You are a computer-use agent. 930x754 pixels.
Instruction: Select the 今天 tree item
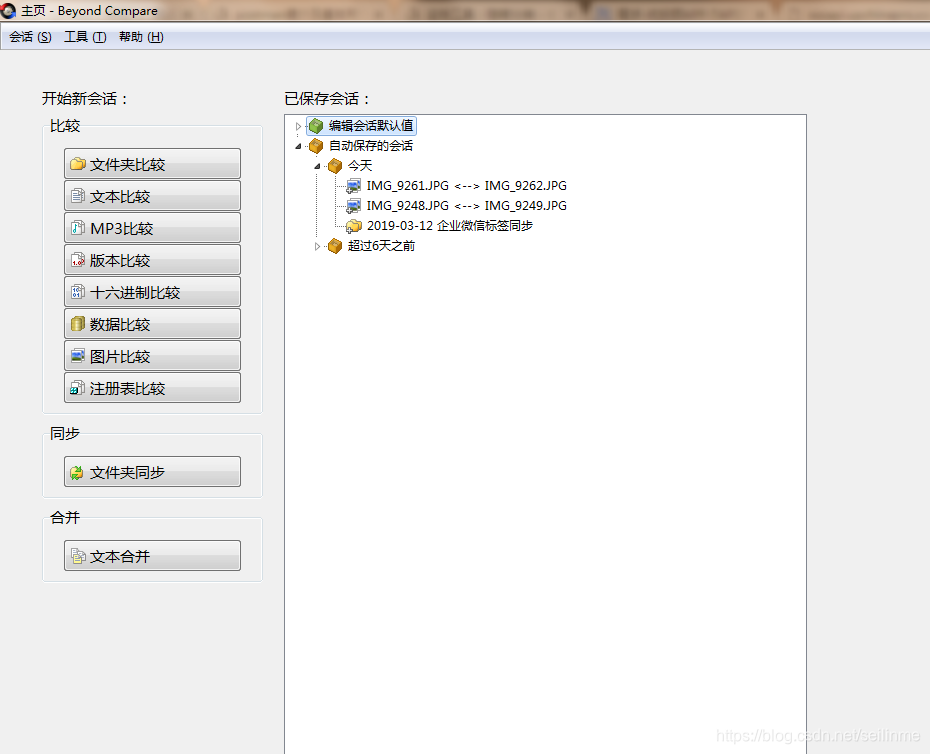[x=360, y=166]
